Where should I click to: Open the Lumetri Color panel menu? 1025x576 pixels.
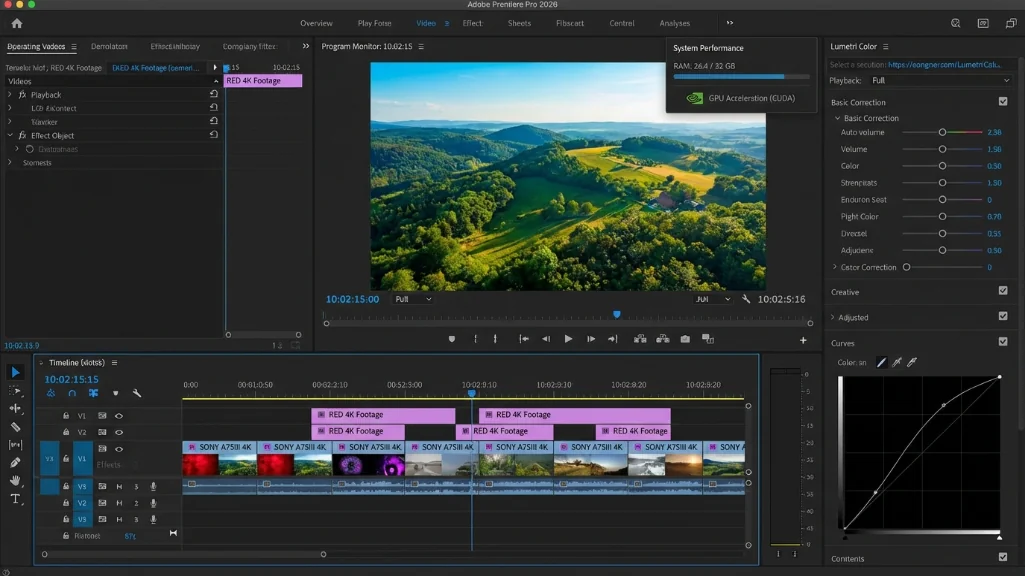886,46
